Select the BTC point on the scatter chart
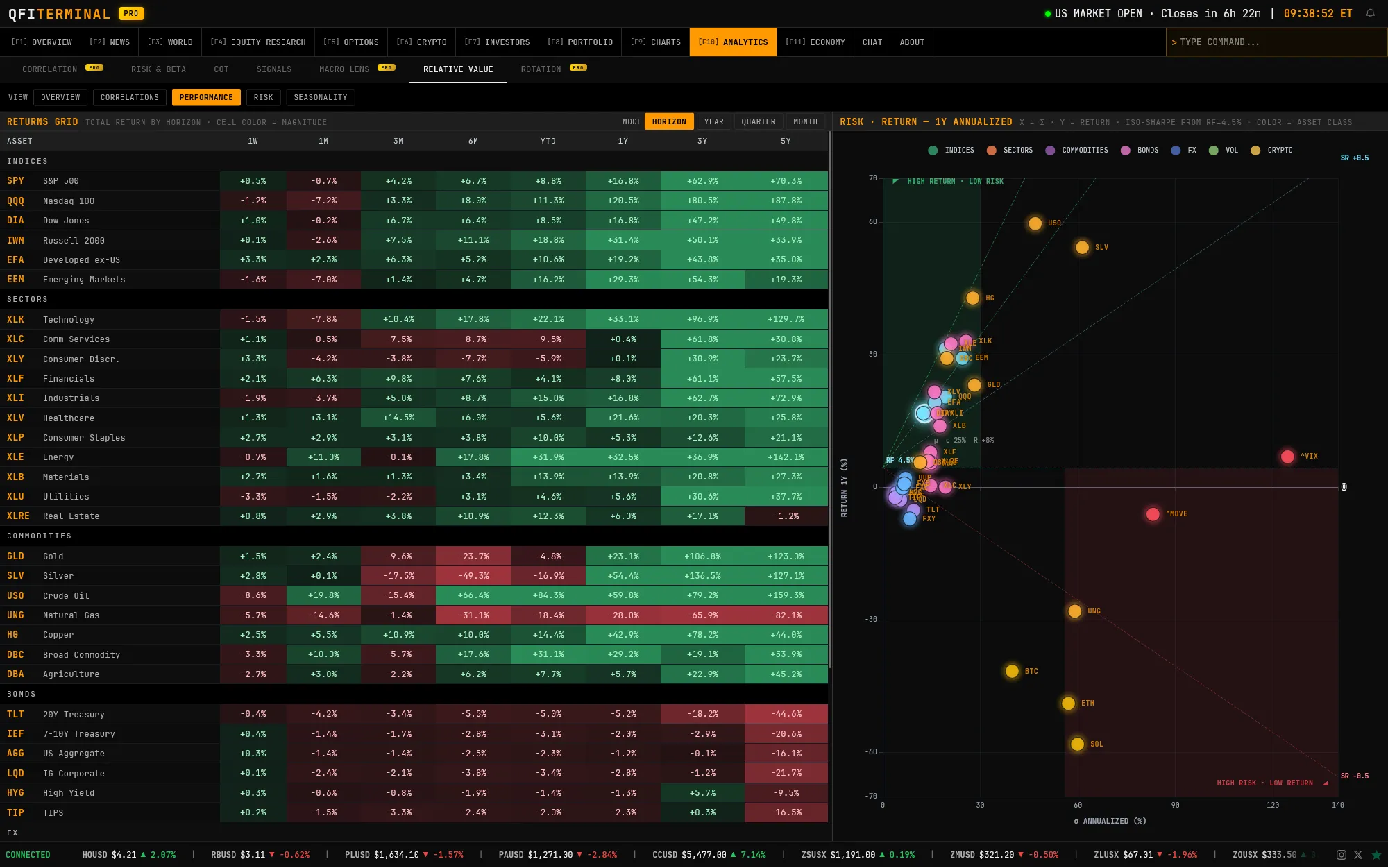 tap(1012, 672)
